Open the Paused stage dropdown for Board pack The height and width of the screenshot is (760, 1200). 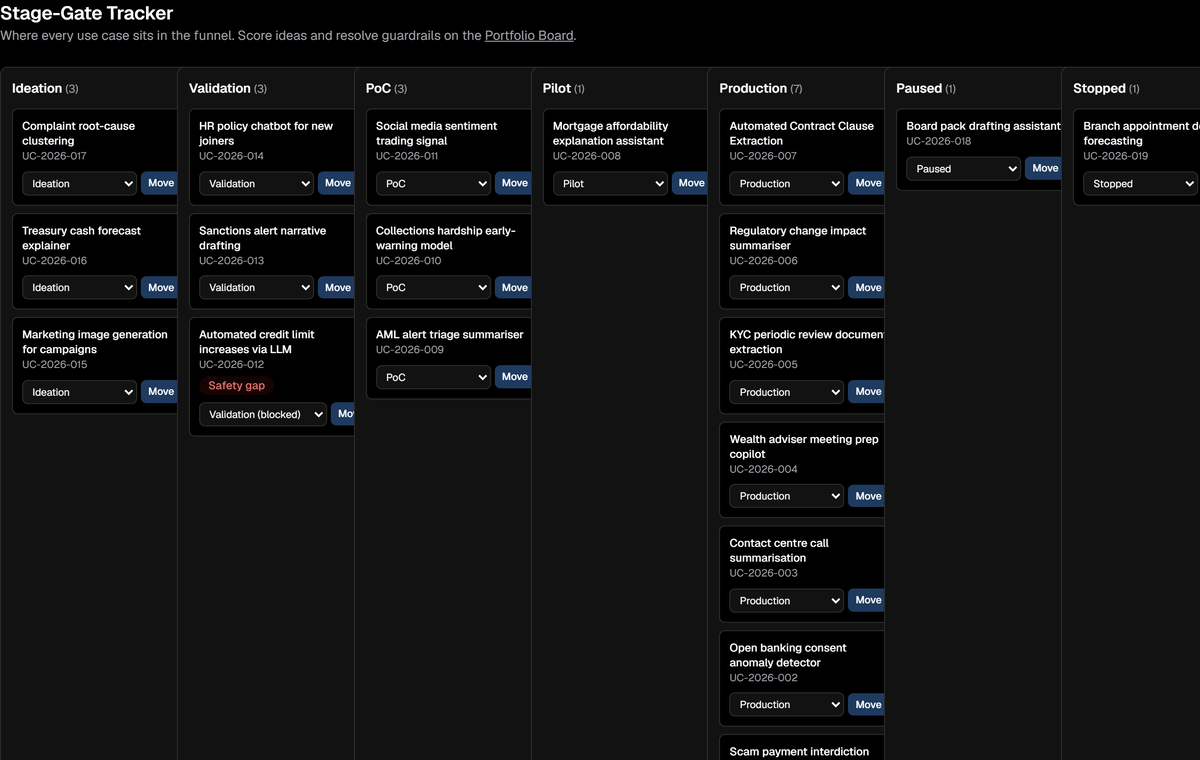(x=964, y=169)
